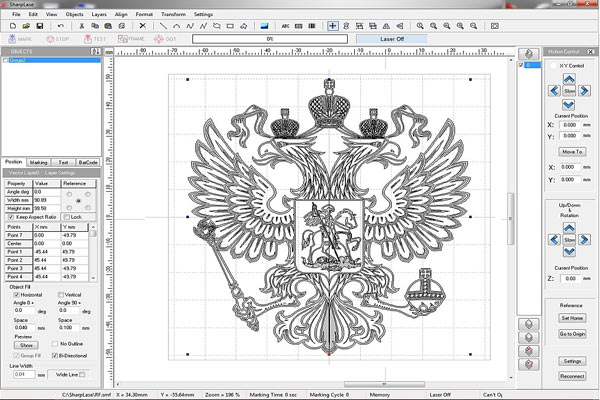Toggle Keep Aspect Ratio checkbox
Screen dimensions: 600x400
pos(10,216)
